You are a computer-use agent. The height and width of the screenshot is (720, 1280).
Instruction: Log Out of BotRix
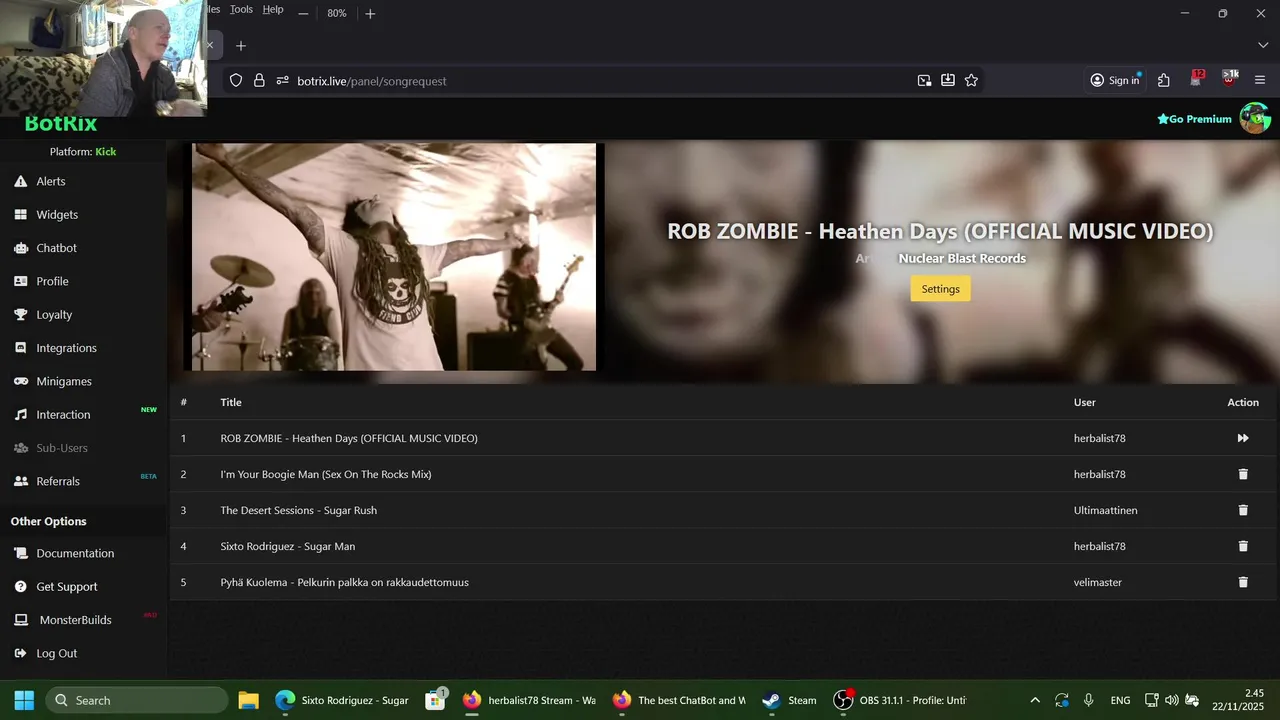(56, 653)
